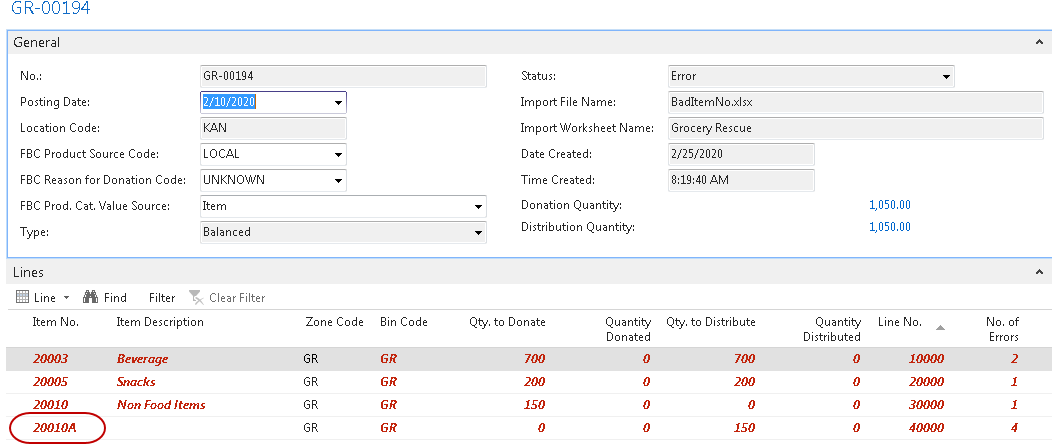Open the Status dropdown showing Error

click(946, 76)
